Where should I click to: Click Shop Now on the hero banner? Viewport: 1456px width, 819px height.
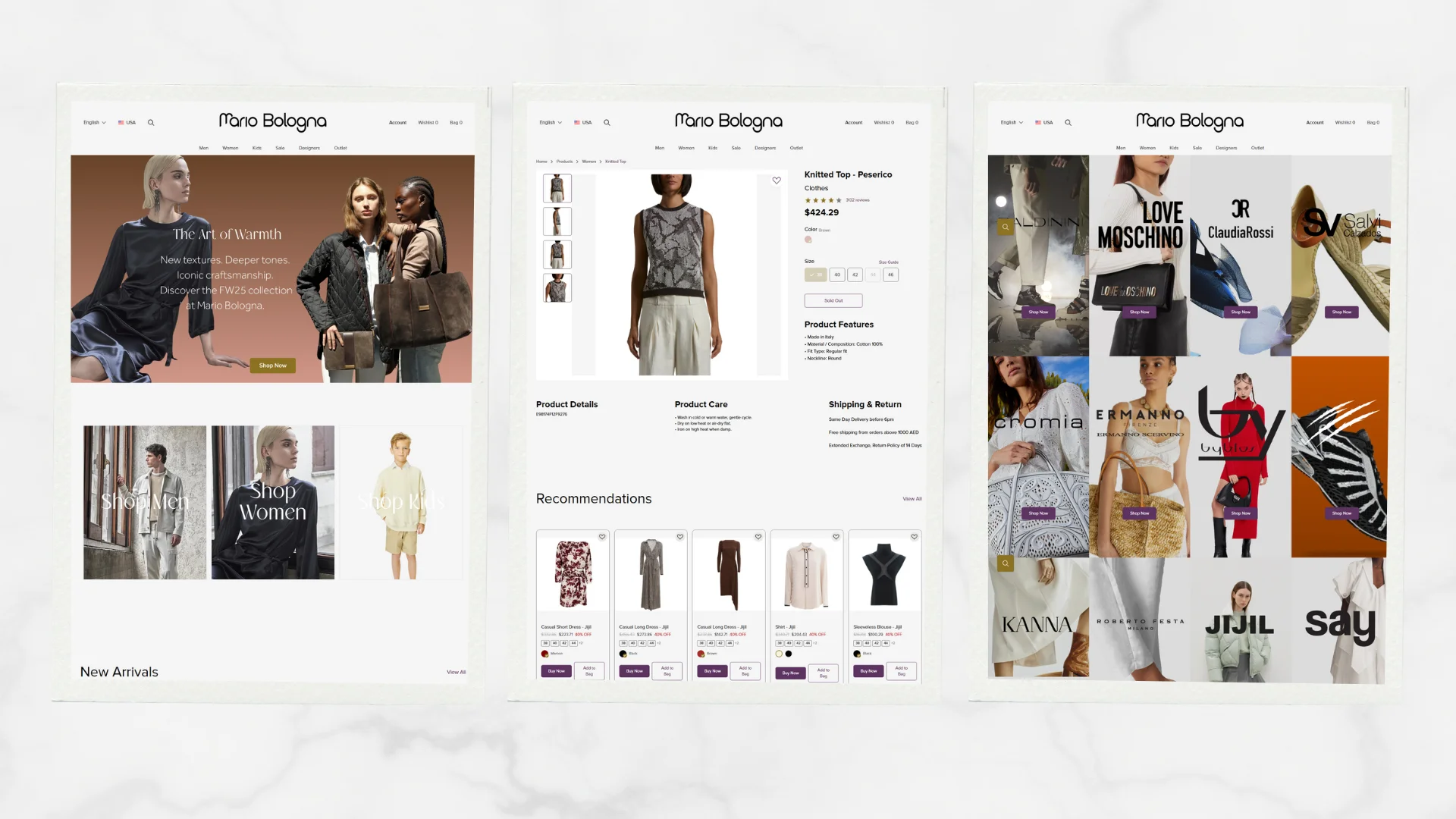[273, 366]
